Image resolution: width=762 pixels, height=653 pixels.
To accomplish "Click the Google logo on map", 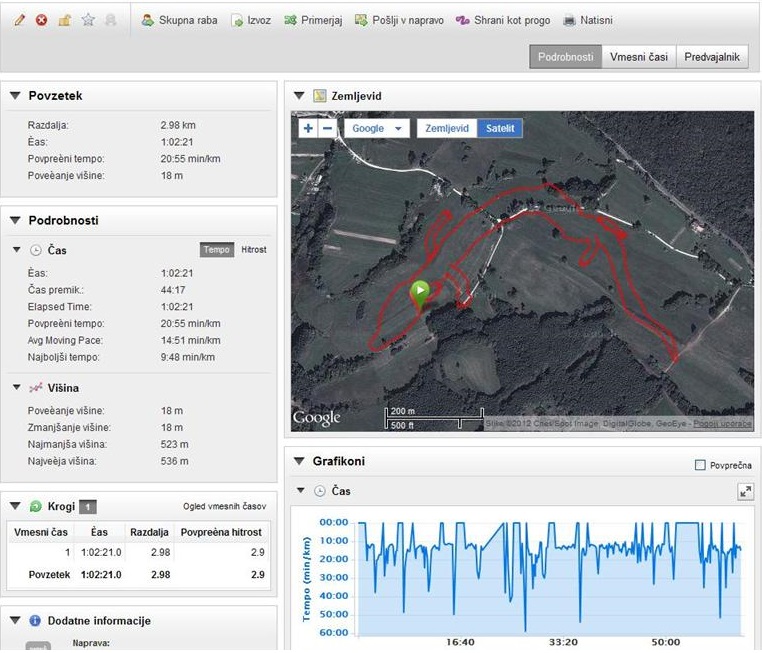I will (x=316, y=418).
